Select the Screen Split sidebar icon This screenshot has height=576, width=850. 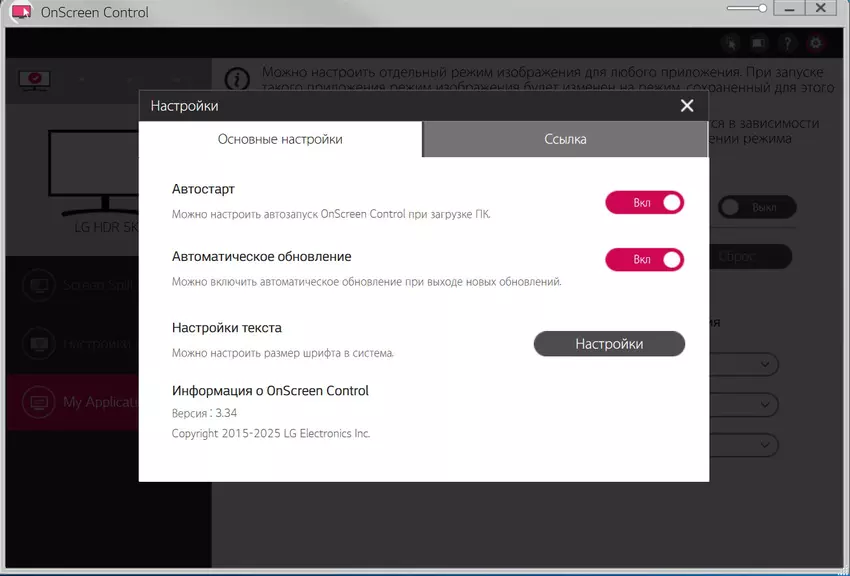[38, 285]
